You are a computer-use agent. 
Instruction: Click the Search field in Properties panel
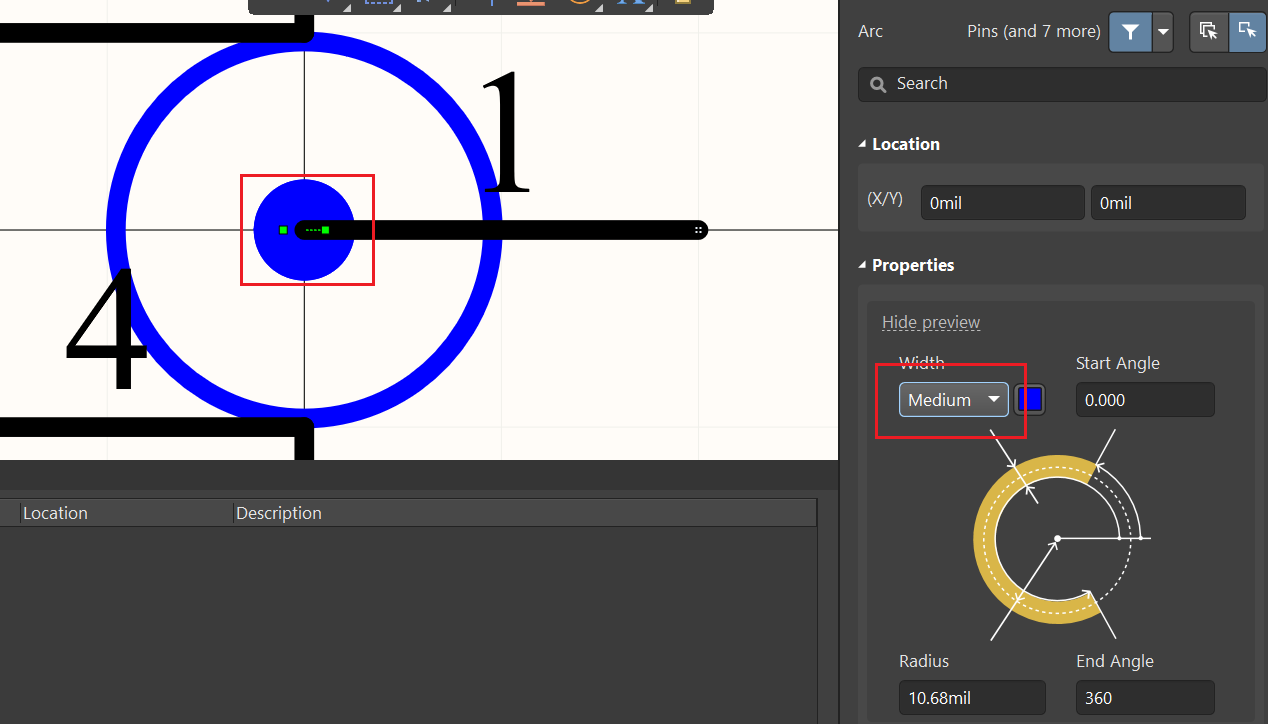click(1062, 84)
